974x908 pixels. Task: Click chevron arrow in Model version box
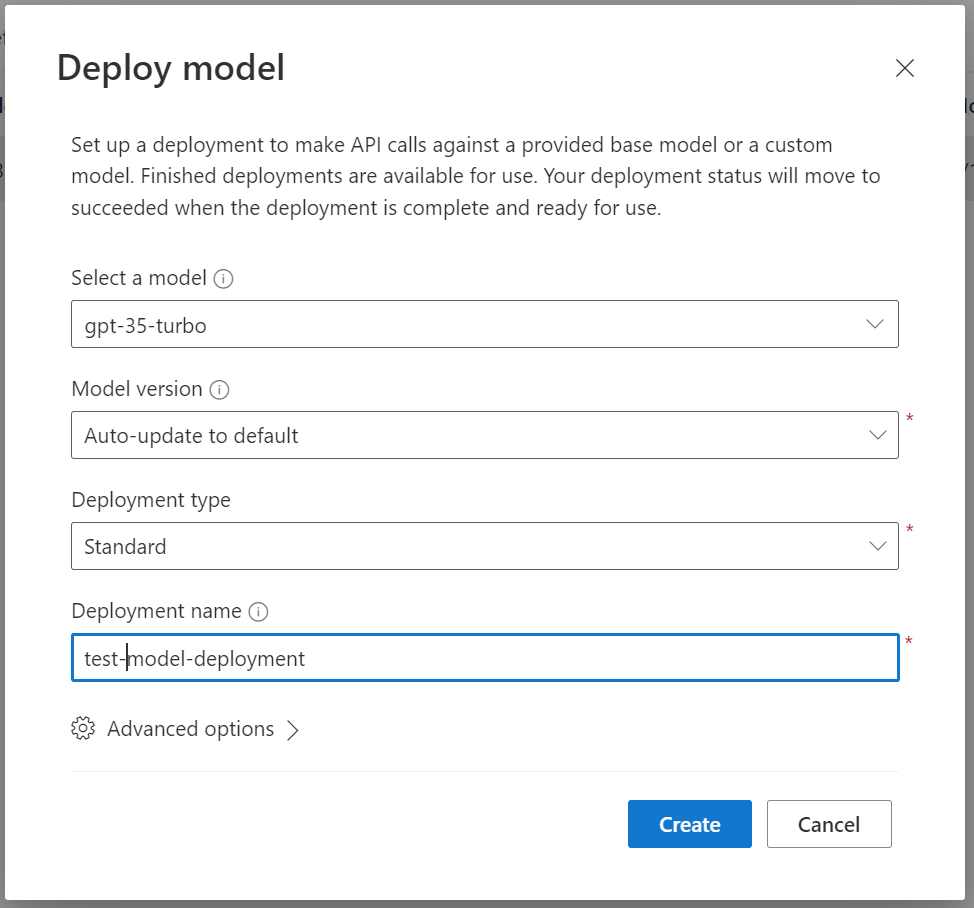pyautogui.click(x=876, y=436)
